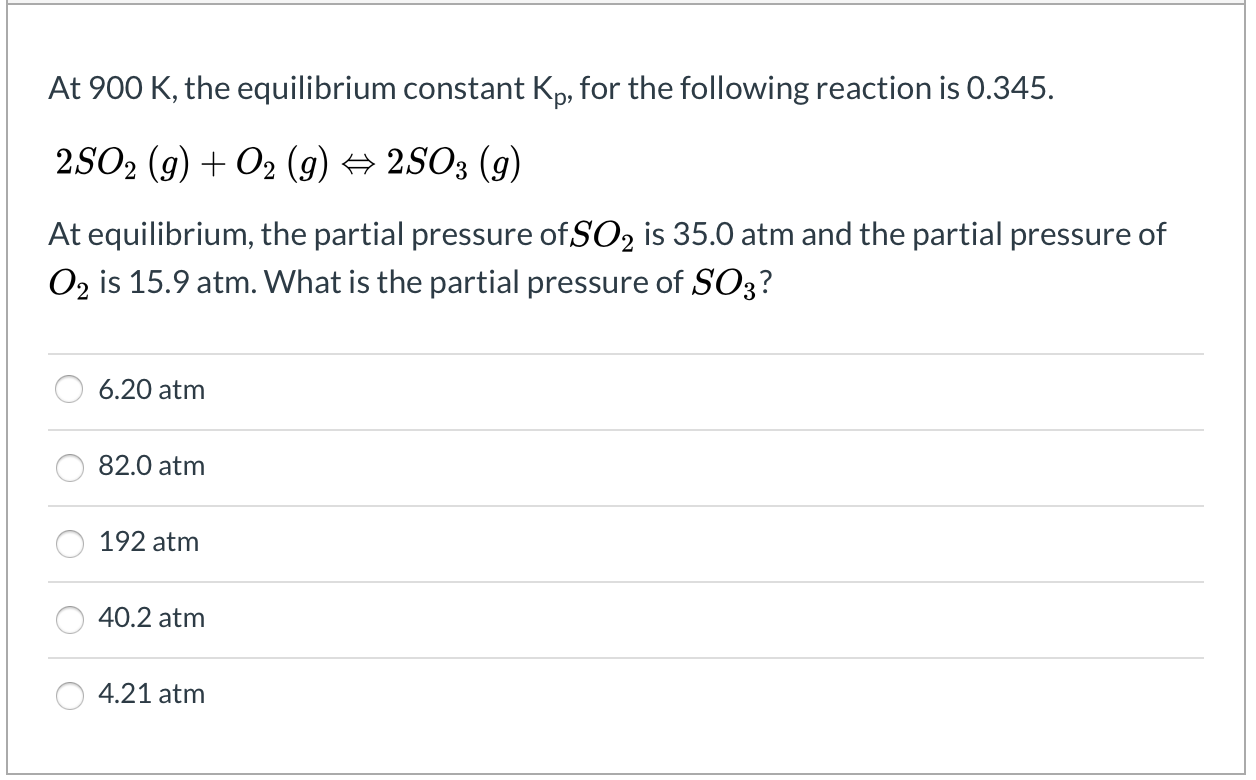Click the 4.21 atm answer label
The width and height of the screenshot is (1256, 780).
tap(151, 694)
